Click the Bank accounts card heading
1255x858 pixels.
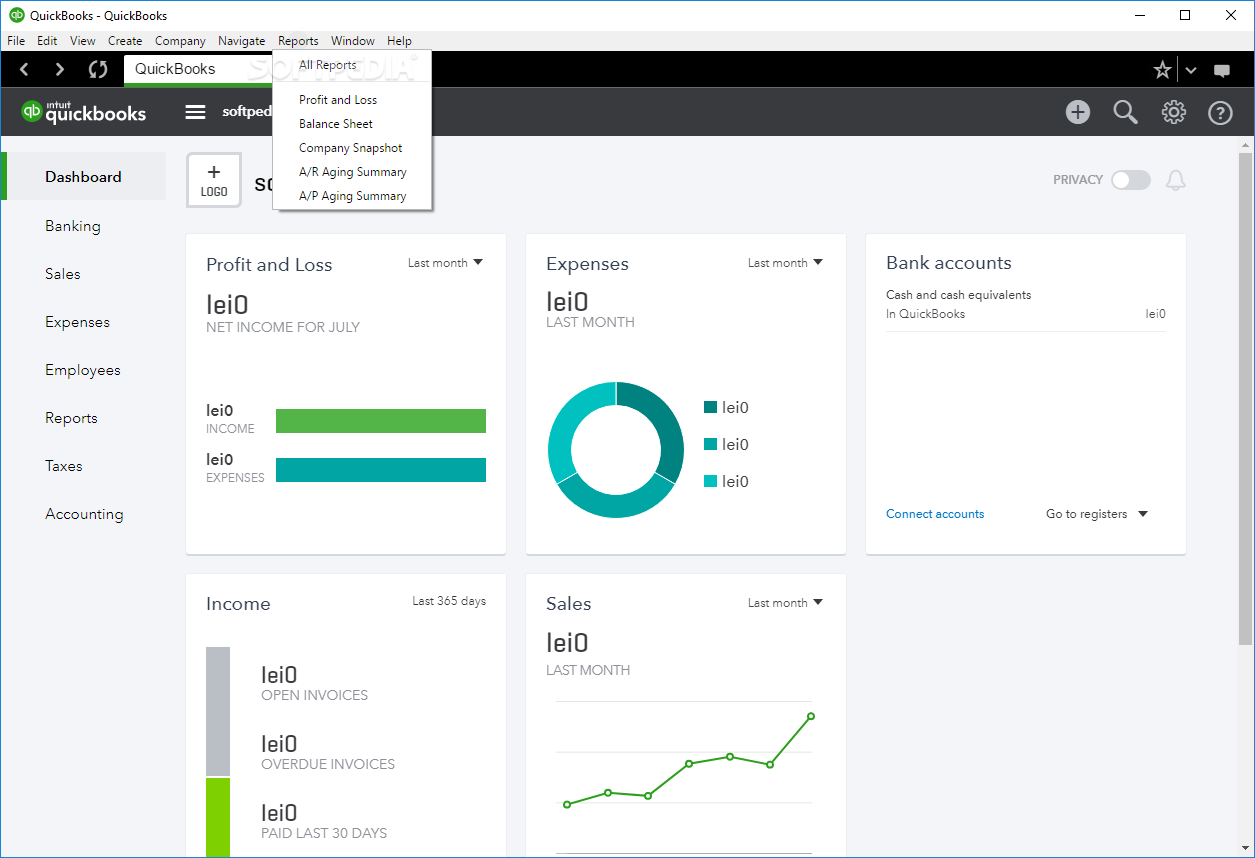click(949, 263)
